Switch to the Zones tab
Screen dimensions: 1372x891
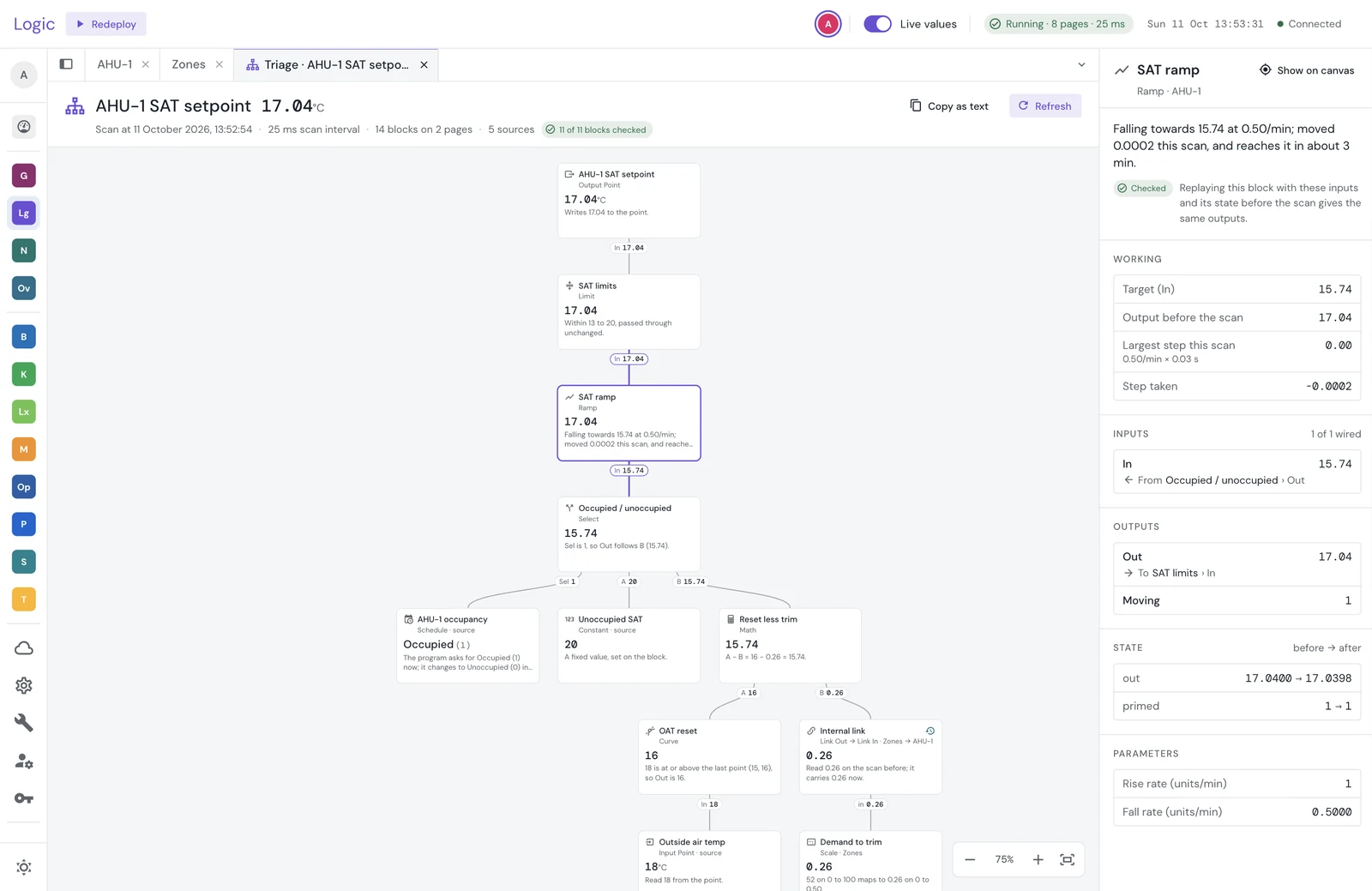coord(189,64)
